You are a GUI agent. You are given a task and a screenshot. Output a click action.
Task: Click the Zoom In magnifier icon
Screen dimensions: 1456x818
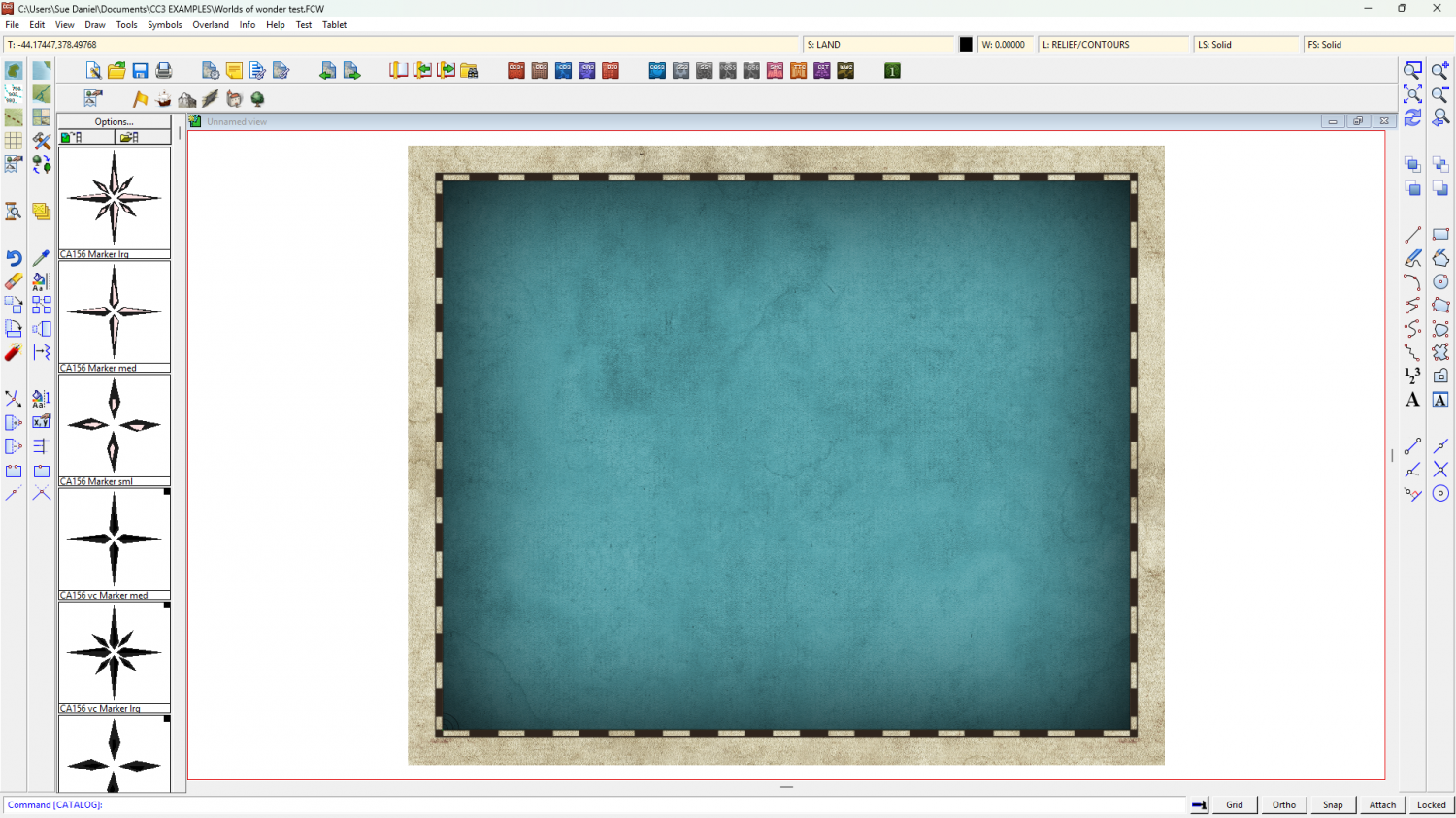(x=1440, y=71)
